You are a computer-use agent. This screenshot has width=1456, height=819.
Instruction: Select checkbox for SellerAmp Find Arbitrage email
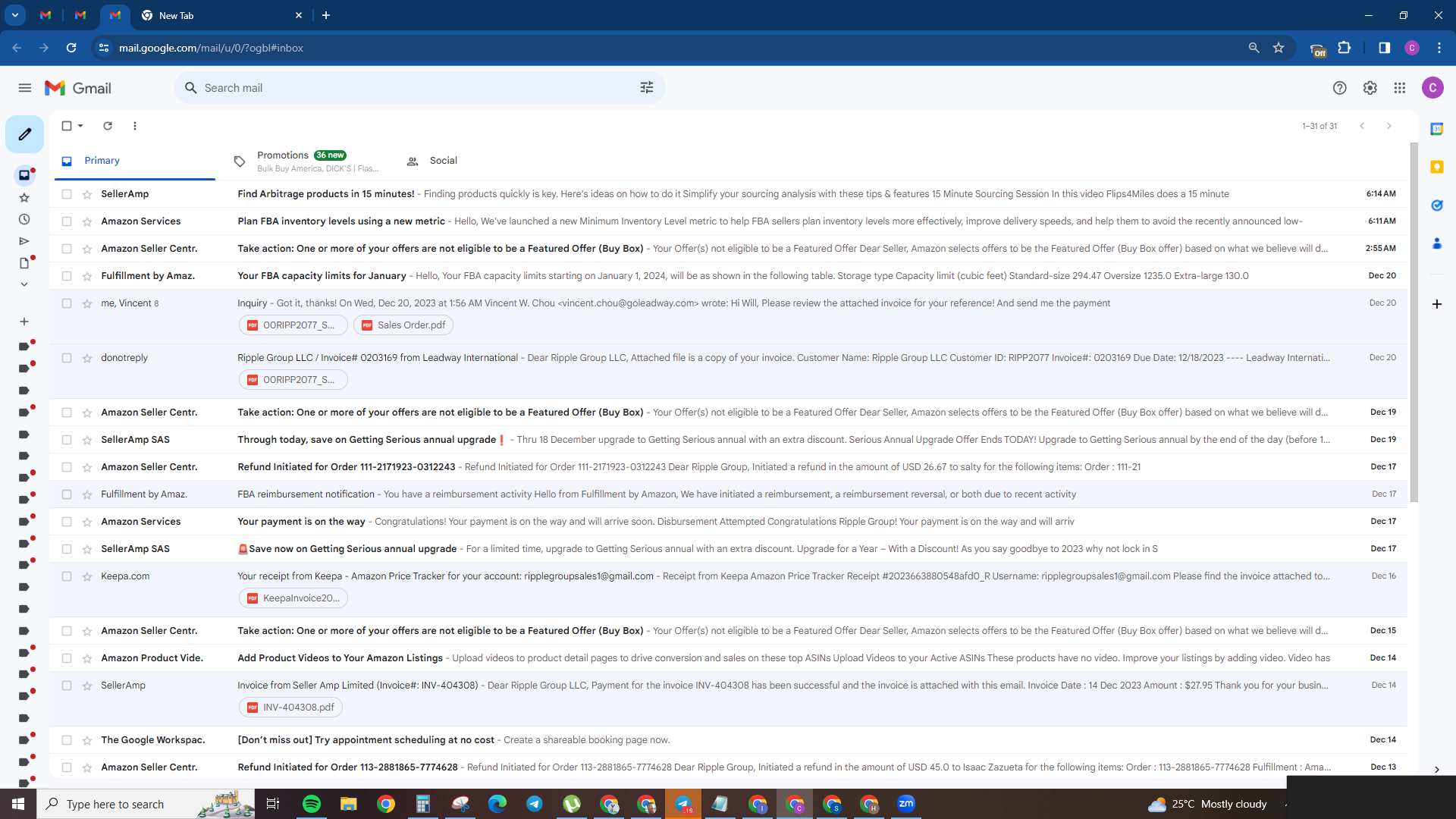tap(67, 194)
